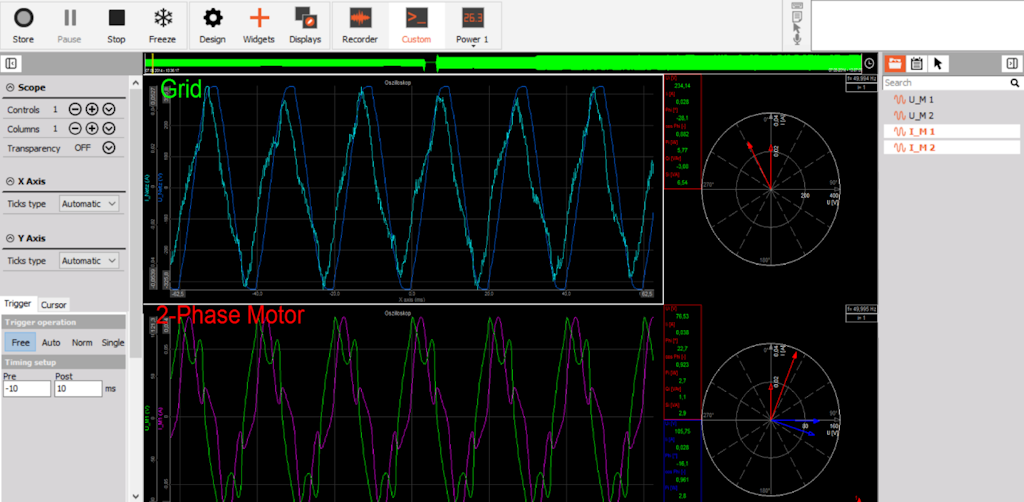Open Columns dropdown chevron
The height and width of the screenshot is (502, 1024).
pos(109,129)
